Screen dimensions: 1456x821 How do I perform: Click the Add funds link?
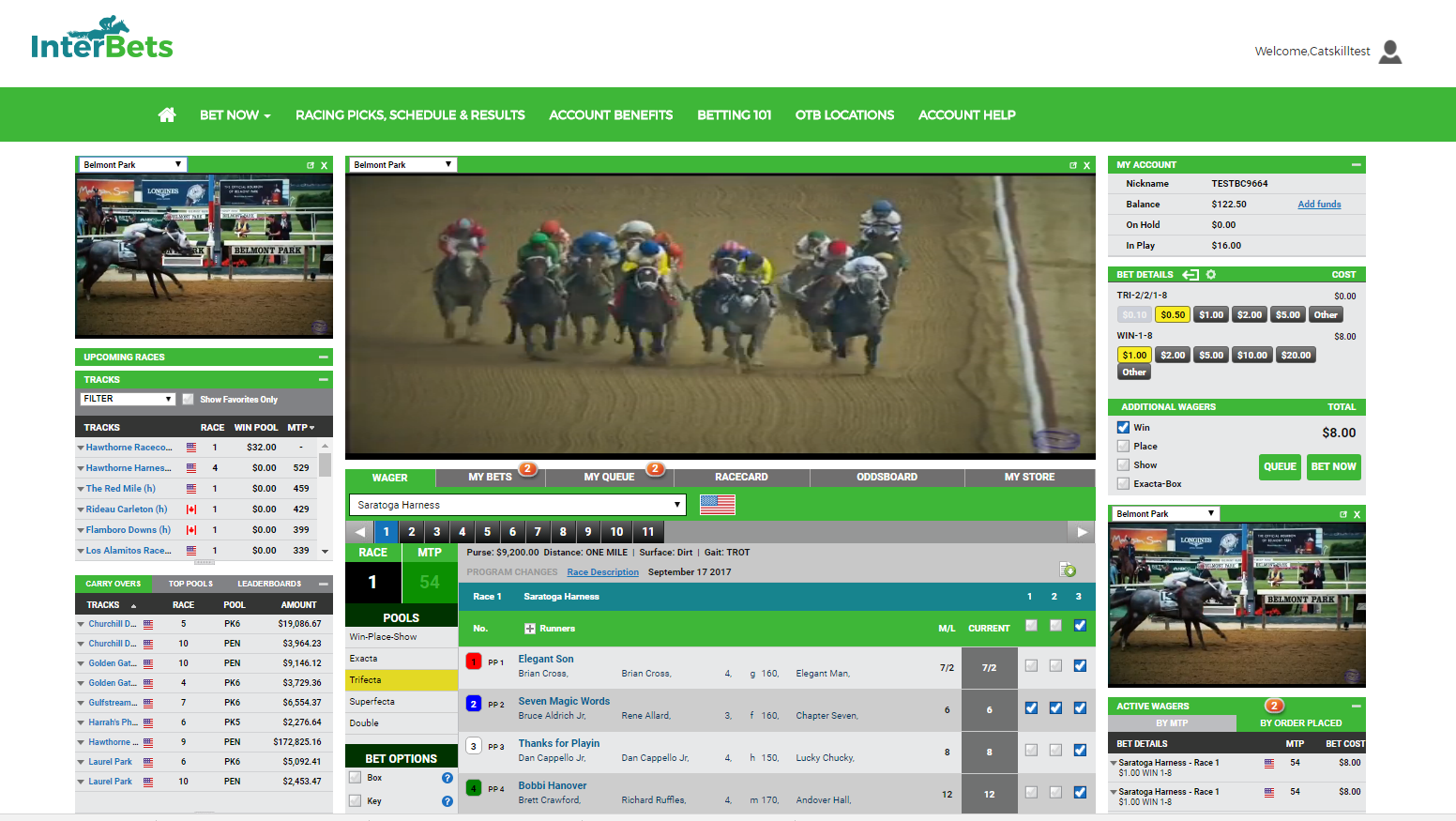[x=1319, y=205]
